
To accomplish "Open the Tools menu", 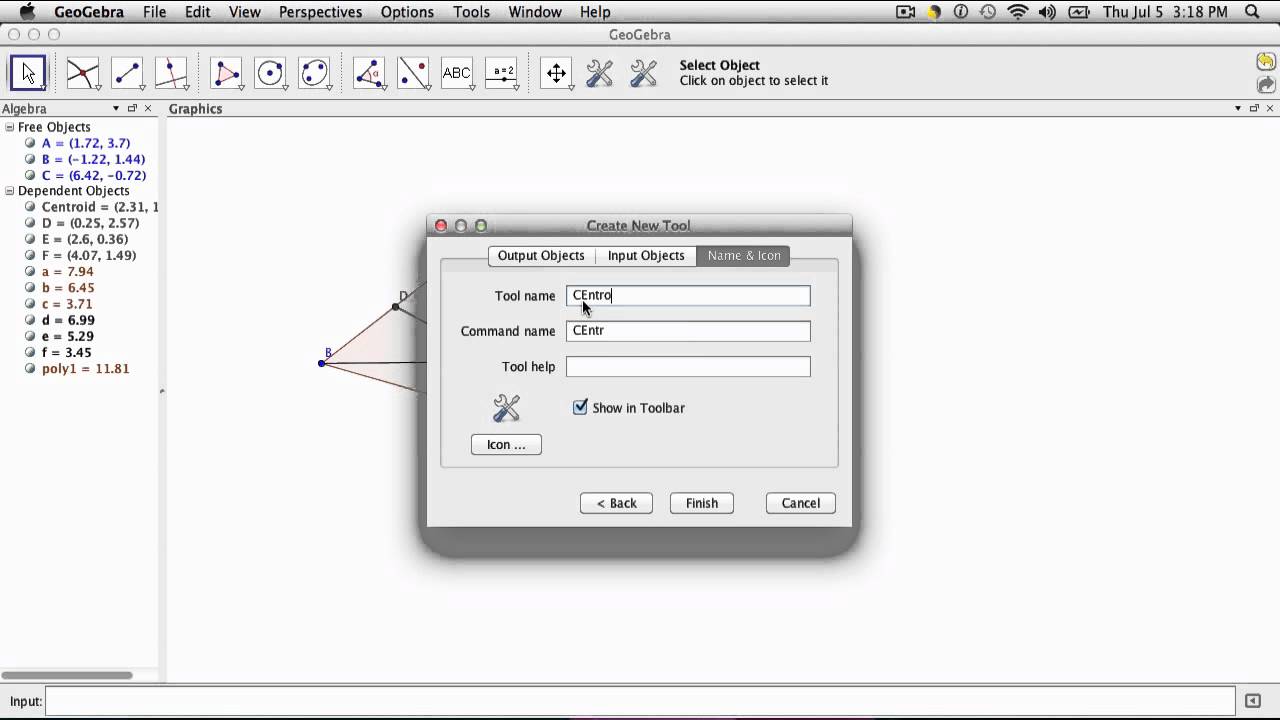I will click(x=471, y=12).
